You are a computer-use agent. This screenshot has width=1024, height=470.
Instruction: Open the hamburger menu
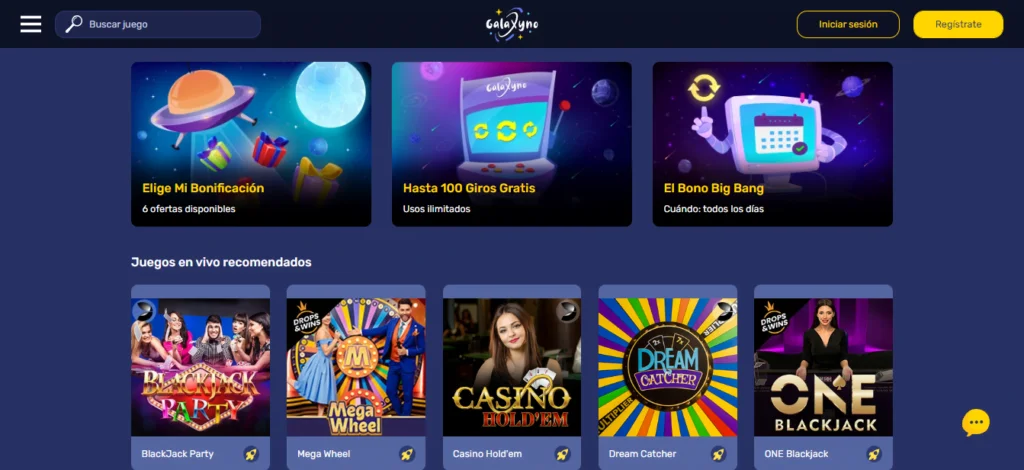pyautogui.click(x=31, y=24)
